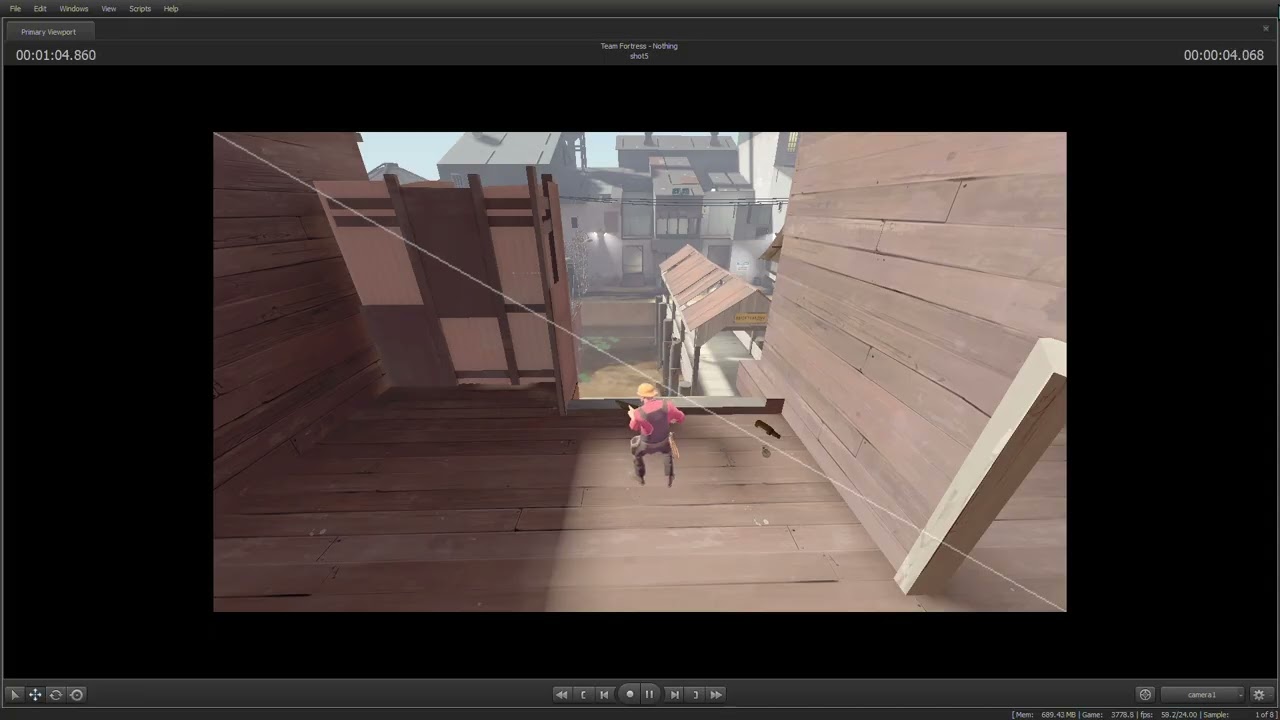Click the fps 58.2/24.00 status entry
The image size is (1280, 720).
pos(1167,714)
